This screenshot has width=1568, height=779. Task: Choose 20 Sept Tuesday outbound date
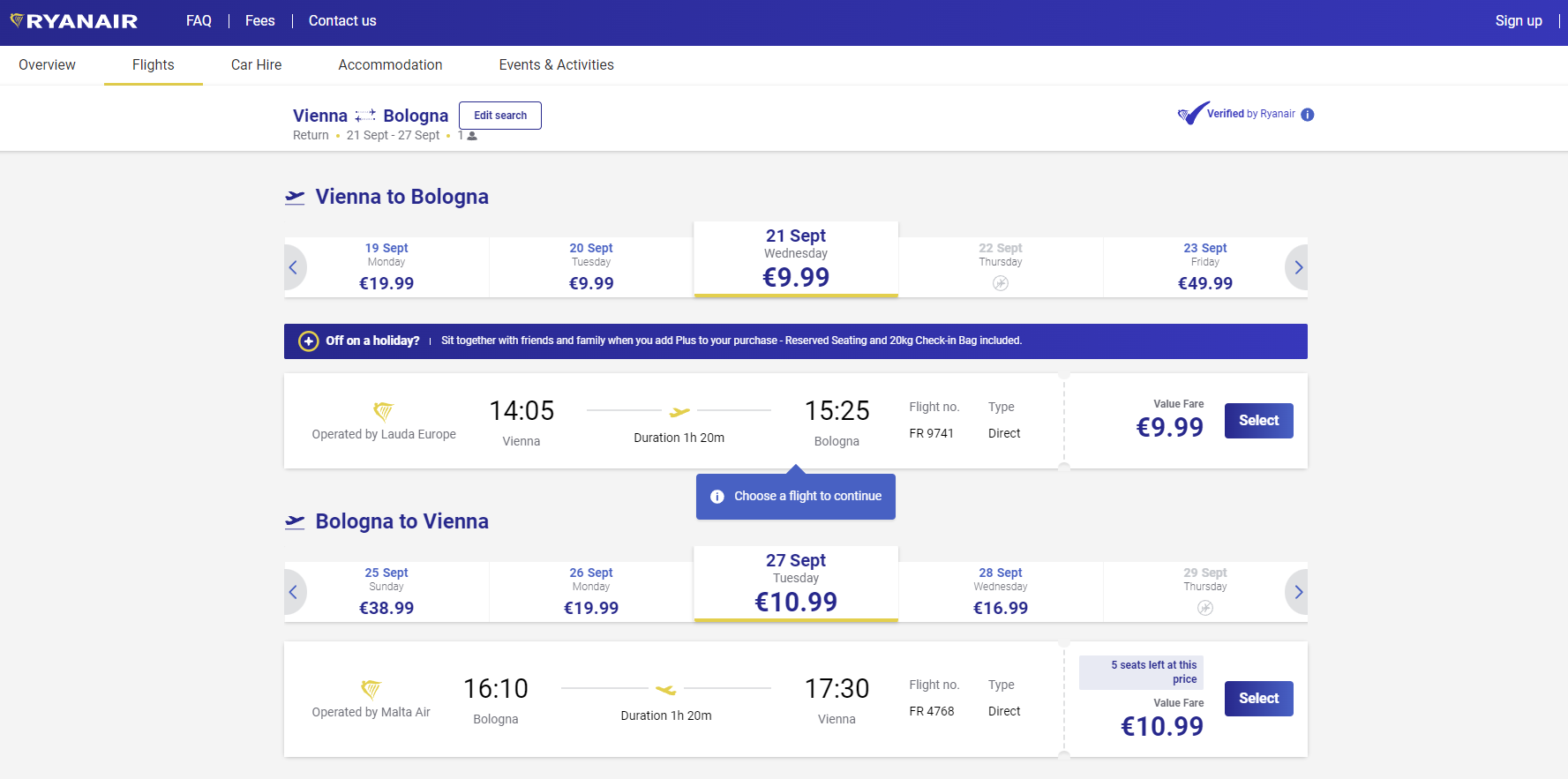tap(591, 266)
